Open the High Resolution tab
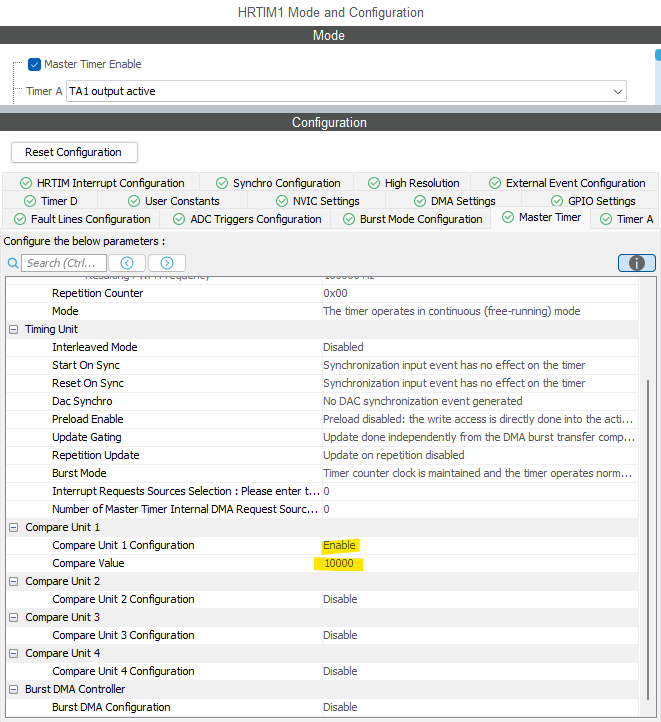The width and height of the screenshot is (661, 722). [x=413, y=183]
